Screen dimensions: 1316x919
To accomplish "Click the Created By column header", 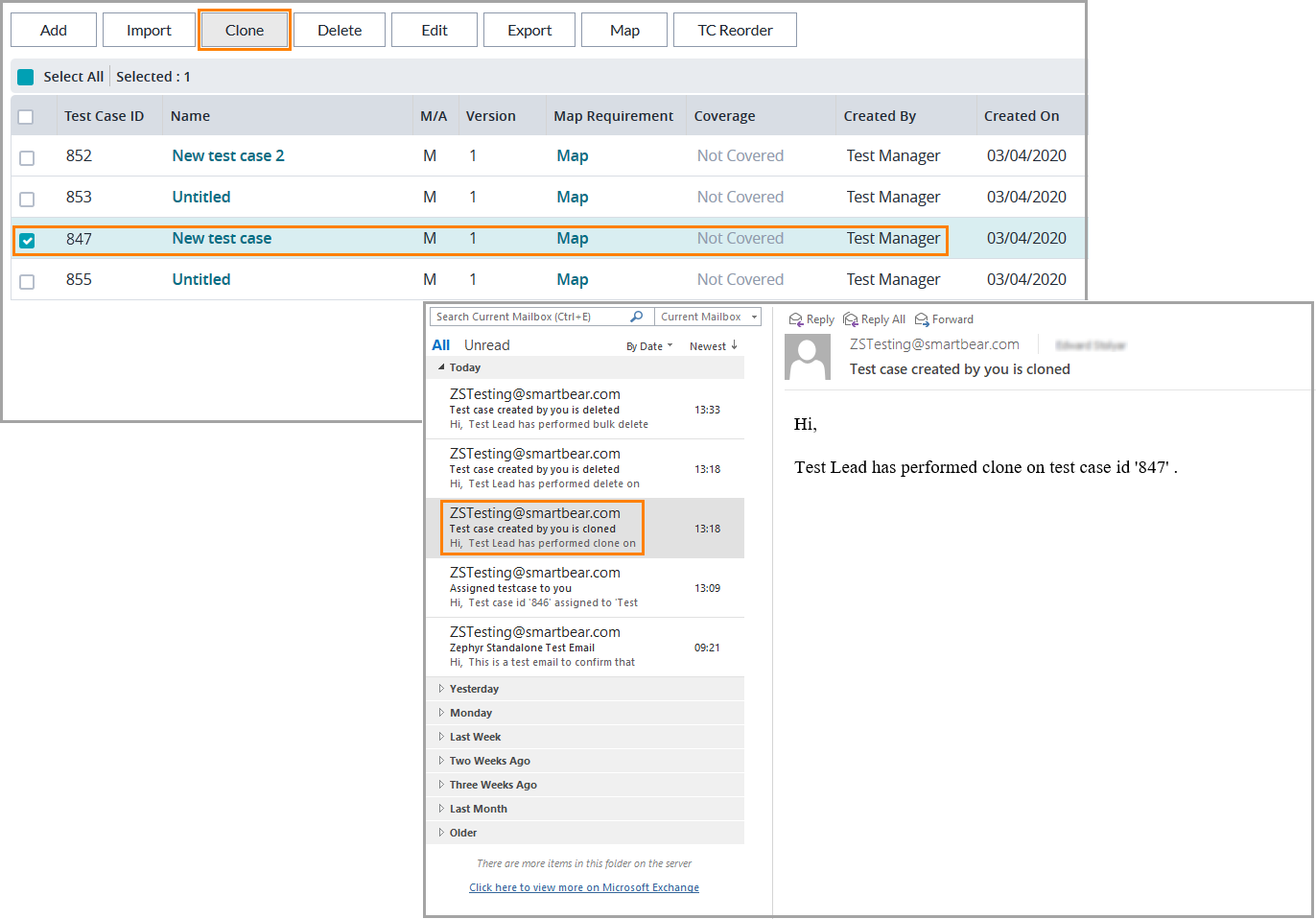I will [x=880, y=116].
